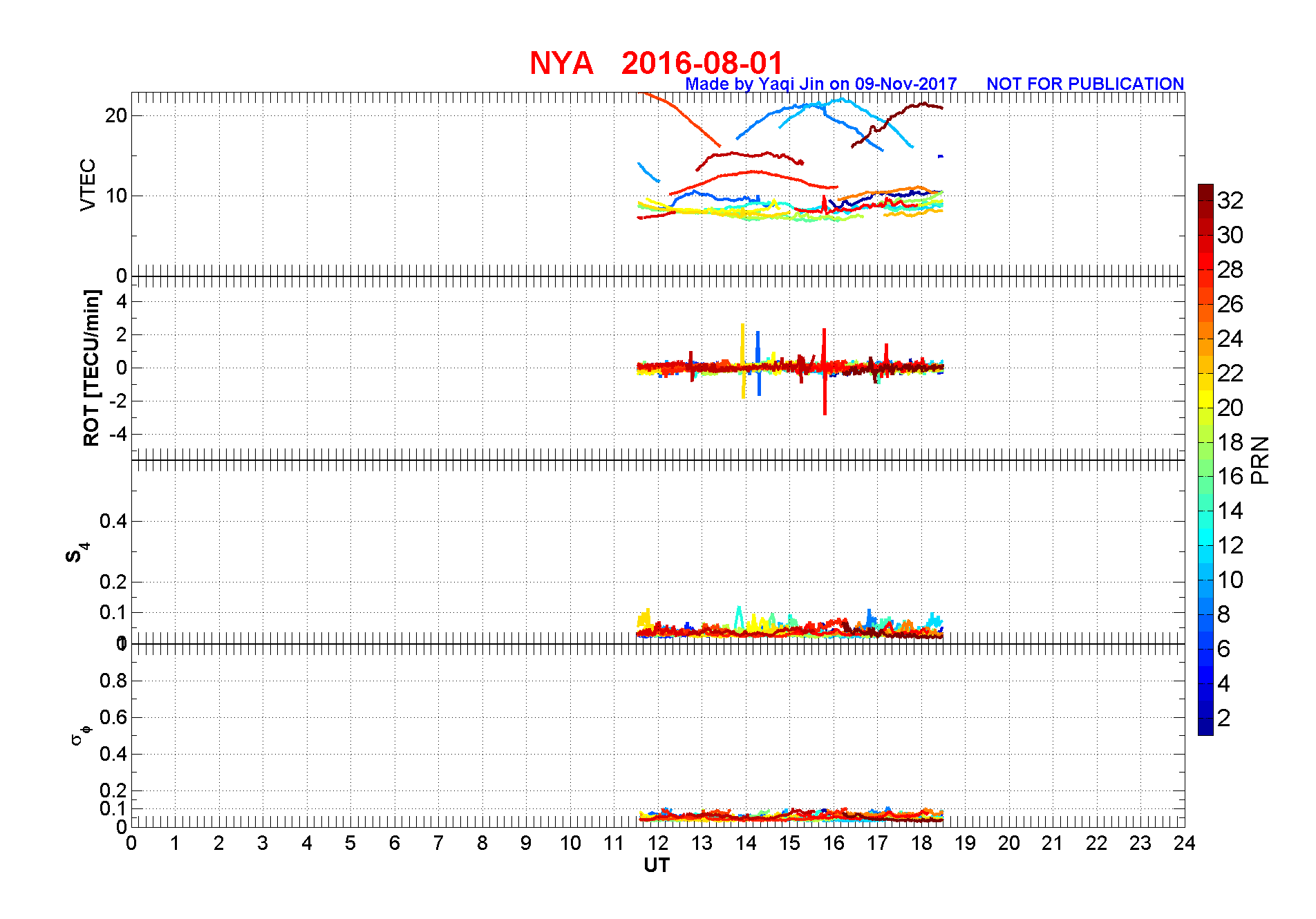
Task: Click the sigma phi y-axis label
Action: tap(80, 735)
